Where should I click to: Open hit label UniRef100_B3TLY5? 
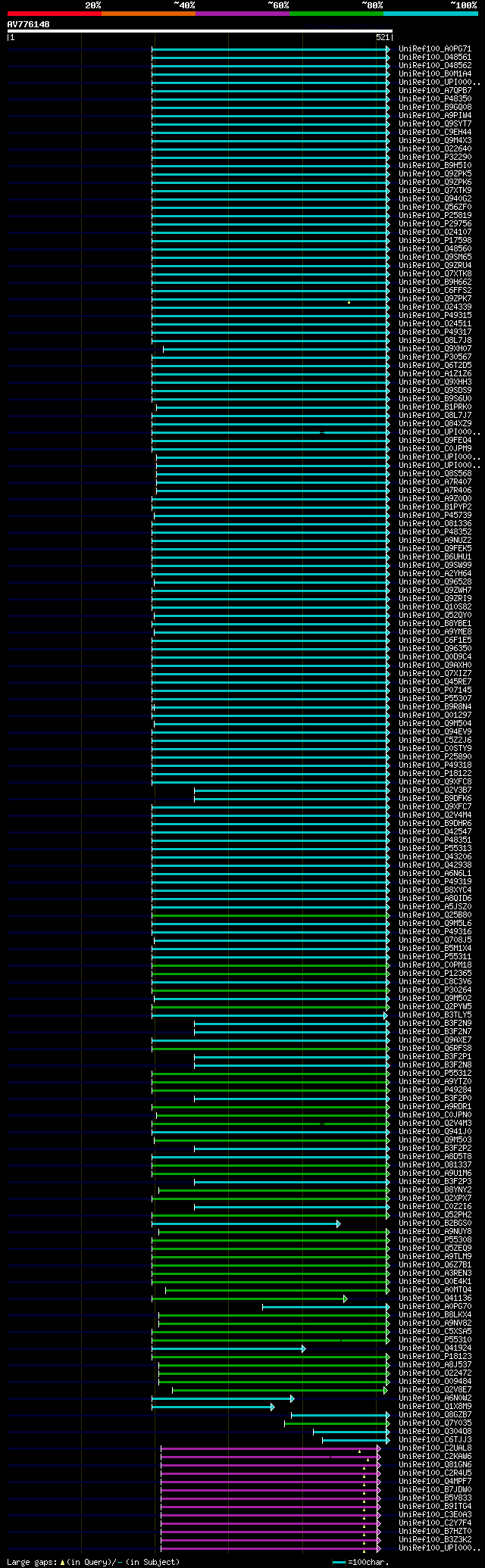(435, 1015)
